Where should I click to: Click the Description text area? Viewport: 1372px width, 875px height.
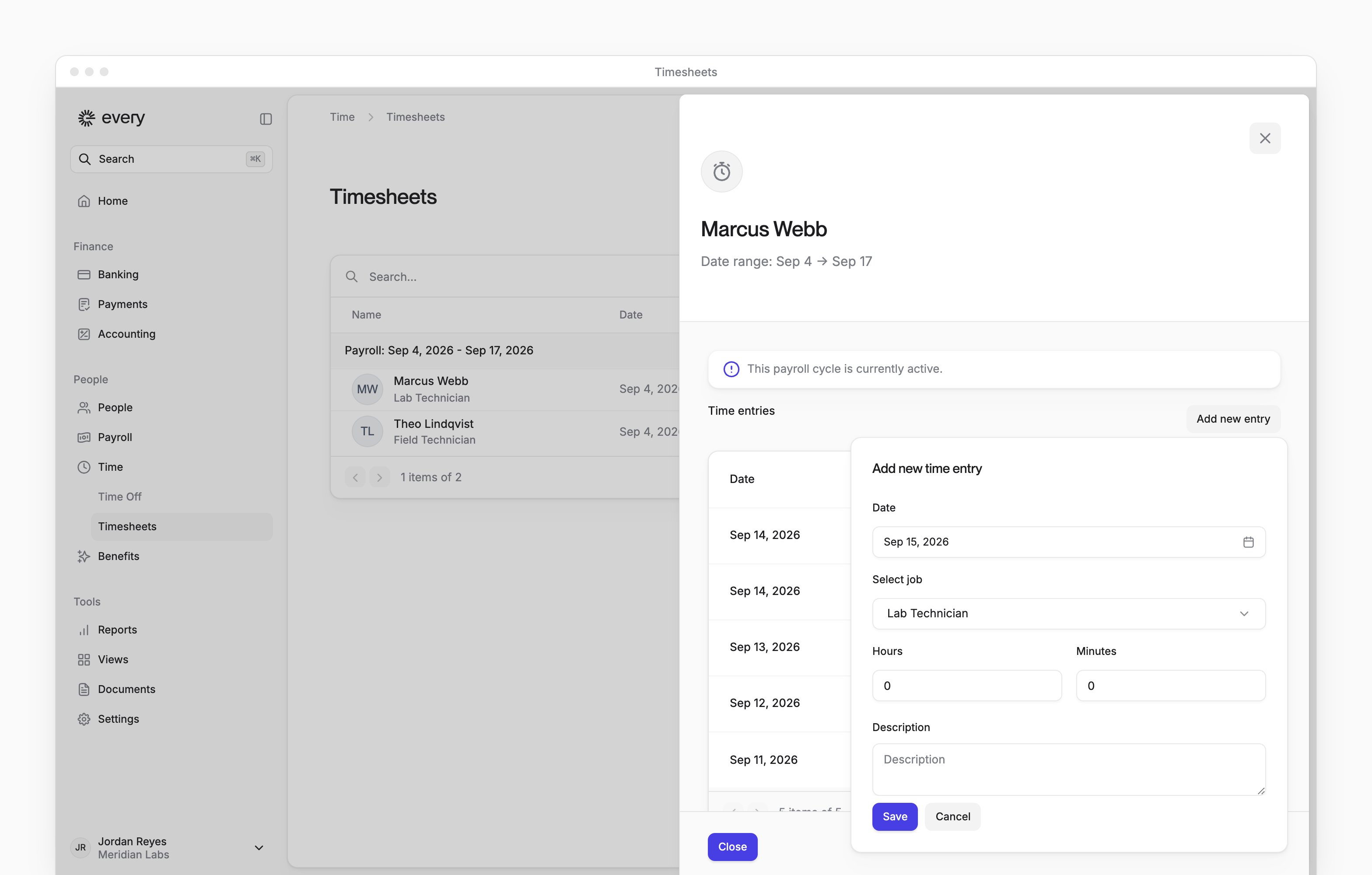(x=1068, y=769)
